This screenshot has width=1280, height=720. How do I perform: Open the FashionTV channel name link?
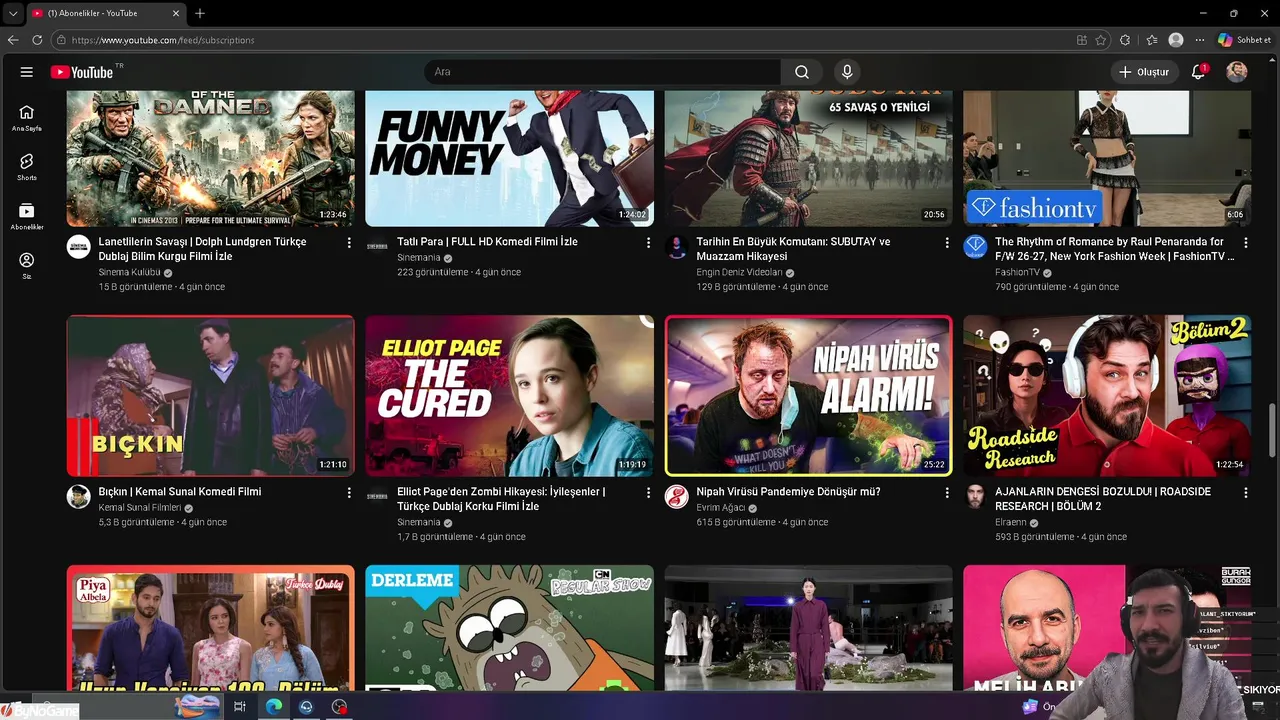click(x=1017, y=272)
